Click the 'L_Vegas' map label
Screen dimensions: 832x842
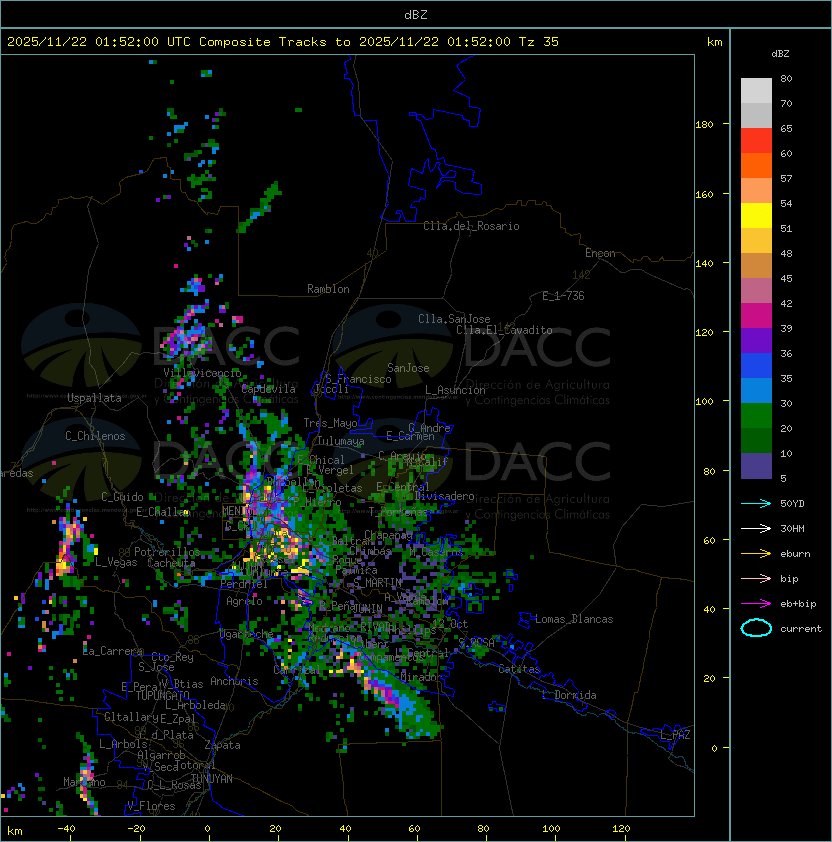(x=116, y=562)
